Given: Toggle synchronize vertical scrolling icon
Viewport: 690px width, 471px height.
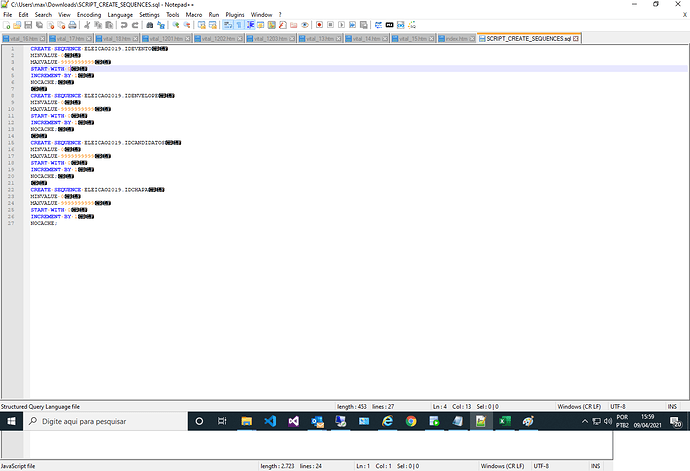Looking at the screenshot, I should point(202,25).
